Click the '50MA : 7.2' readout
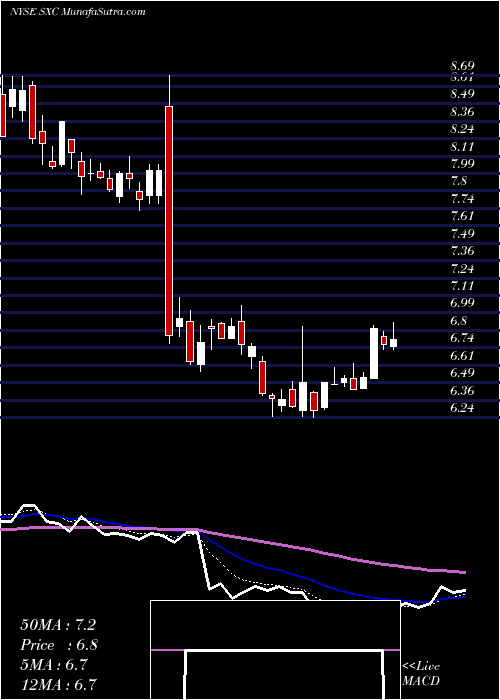 [58, 625]
